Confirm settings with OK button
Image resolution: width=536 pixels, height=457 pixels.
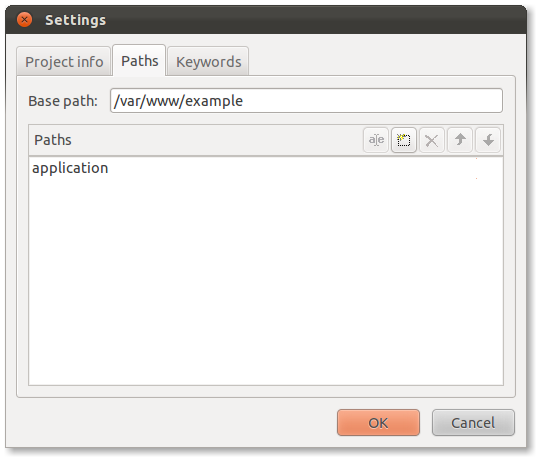coord(378,423)
